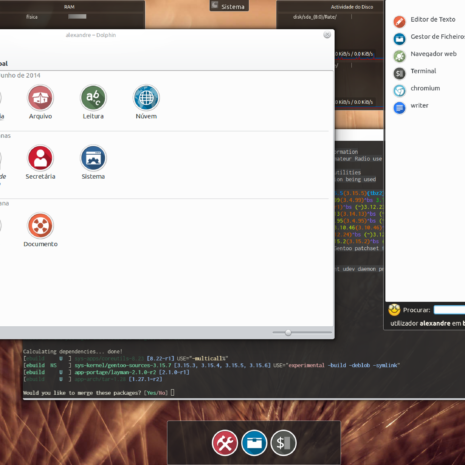Open the Sistema folder in Dolphin

(93, 158)
